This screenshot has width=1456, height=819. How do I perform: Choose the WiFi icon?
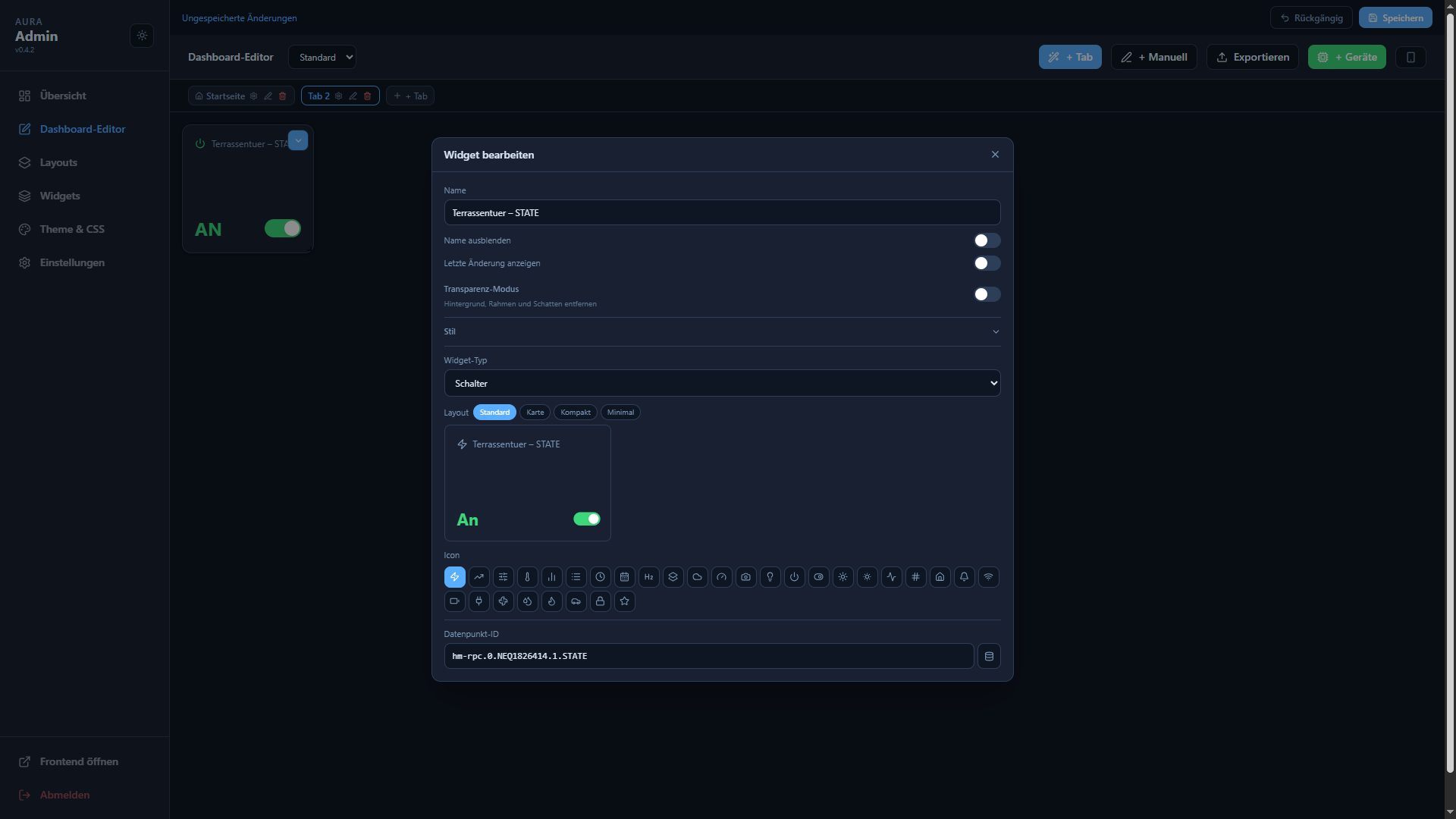(x=988, y=577)
